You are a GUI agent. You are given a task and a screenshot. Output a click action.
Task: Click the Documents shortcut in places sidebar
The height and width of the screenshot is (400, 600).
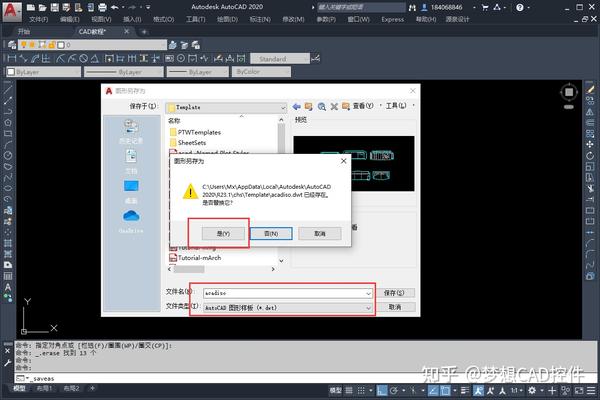(131, 161)
